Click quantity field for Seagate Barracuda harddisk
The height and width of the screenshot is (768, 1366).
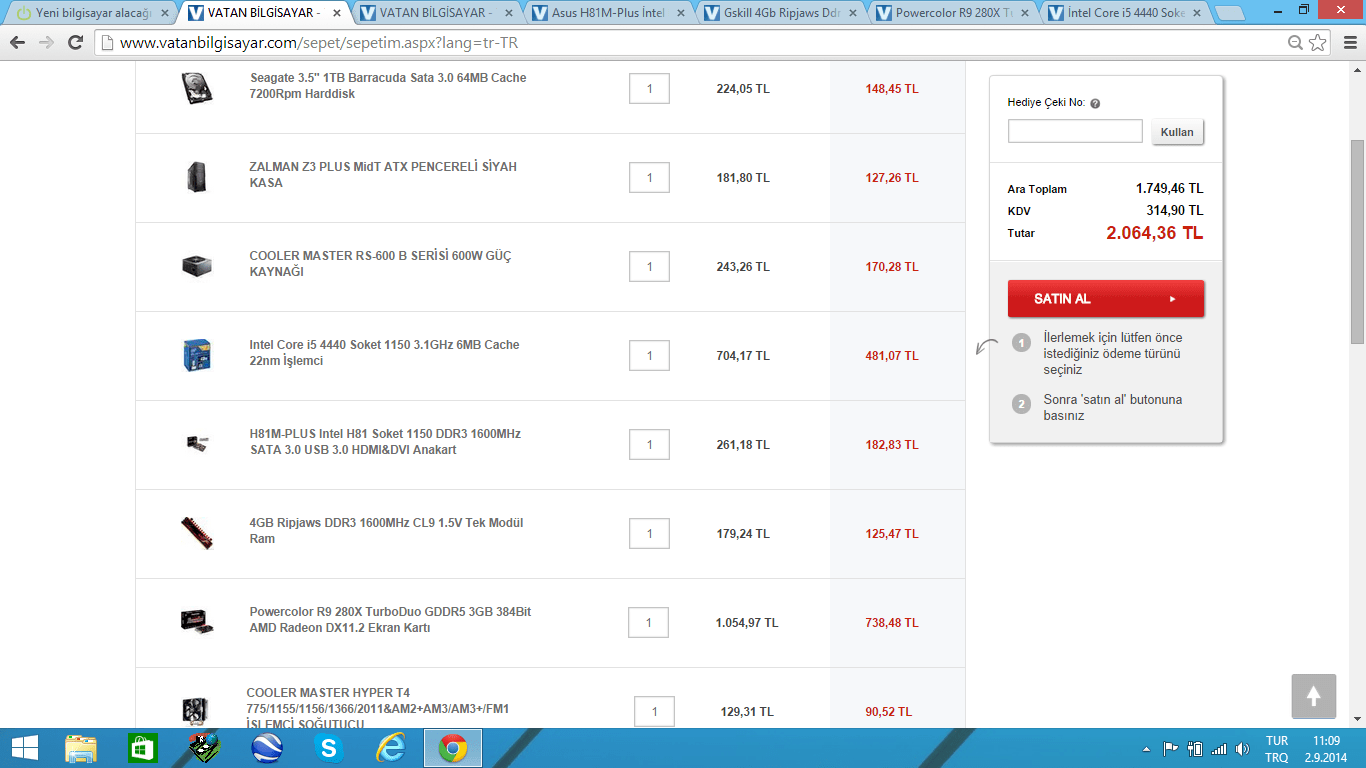(649, 89)
